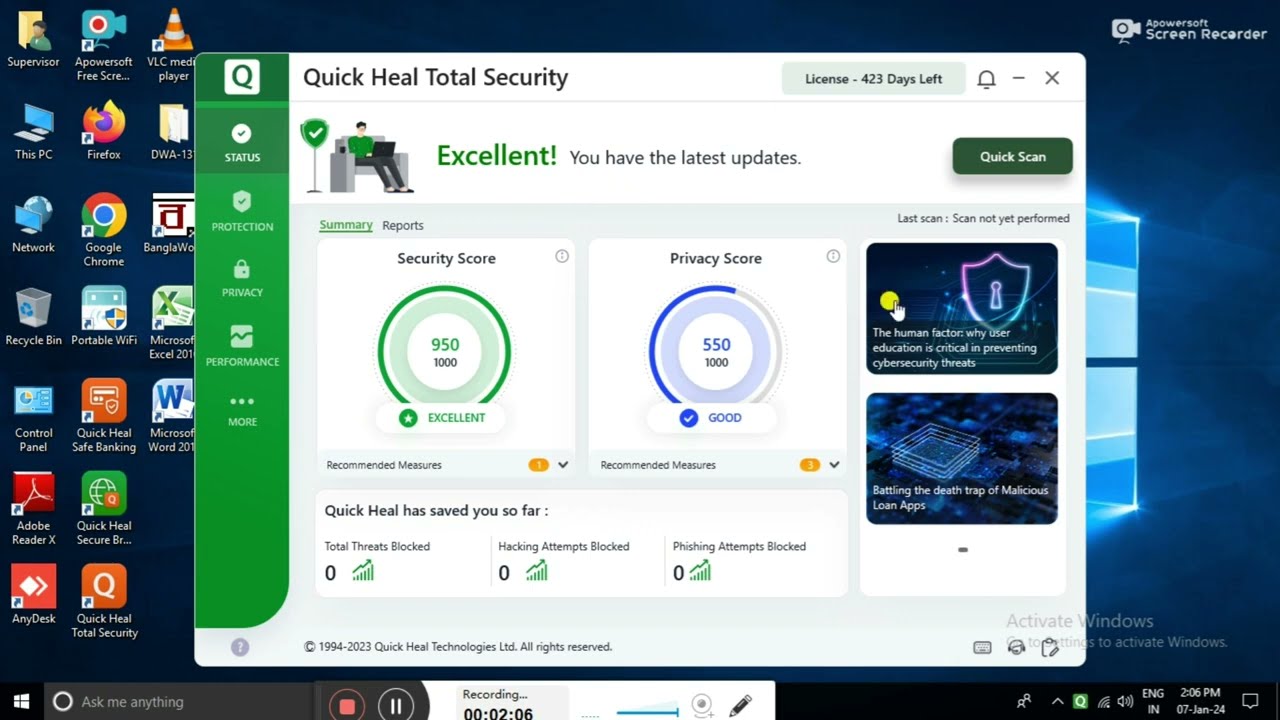This screenshot has width=1280, height=720.
Task: Start a Quick Scan
Action: (1012, 156)
